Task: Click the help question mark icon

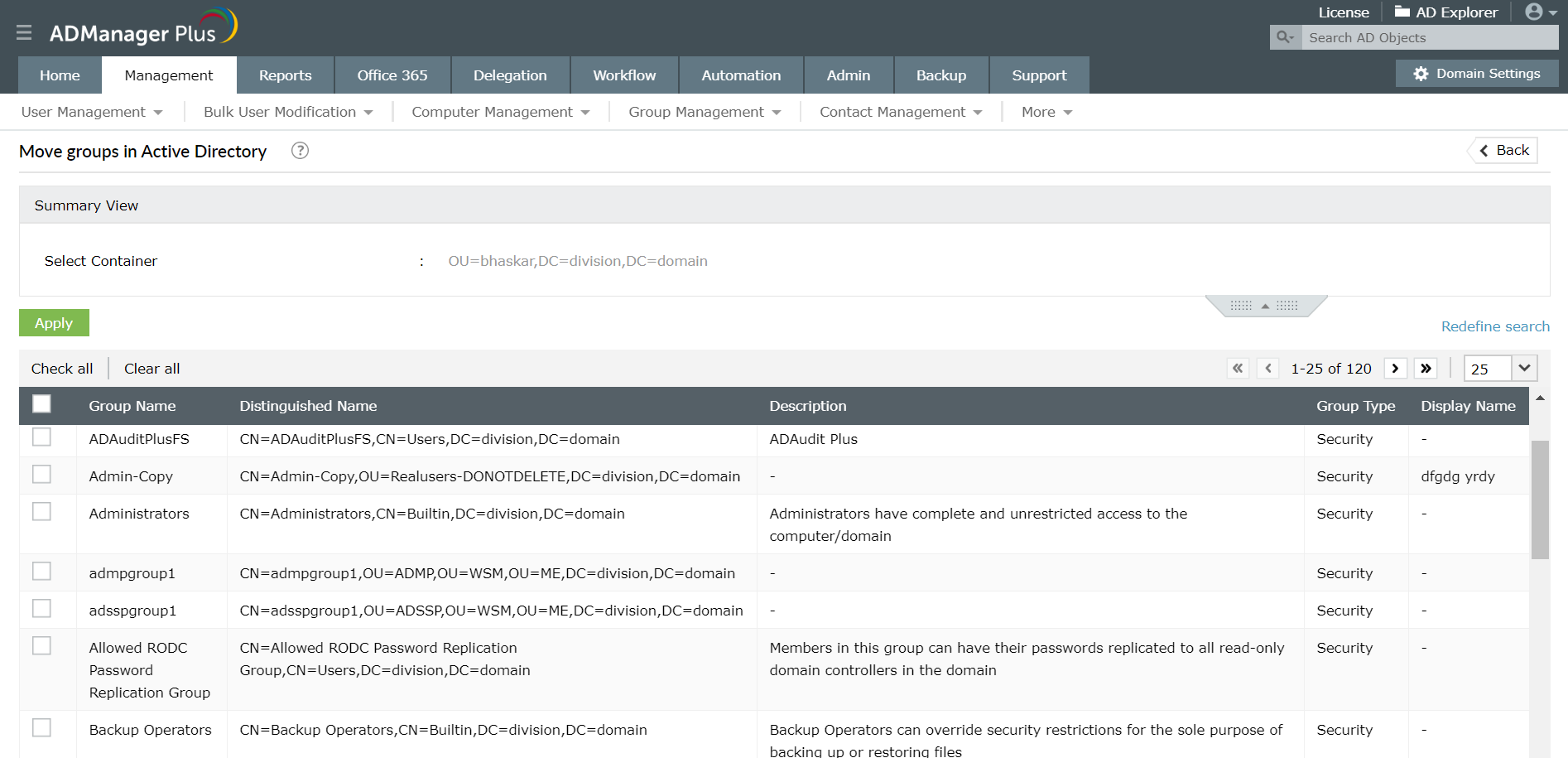Action: tap(300, 151)
